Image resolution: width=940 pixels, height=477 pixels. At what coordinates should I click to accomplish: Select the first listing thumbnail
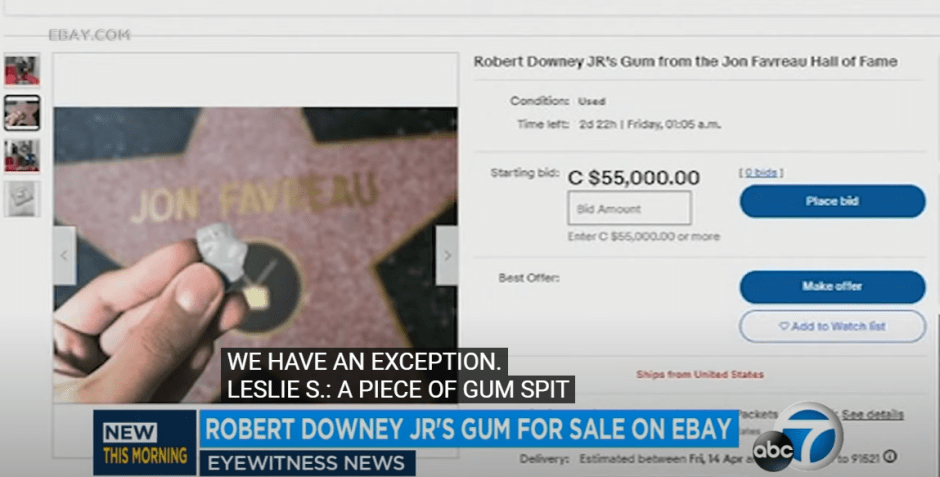[22, 70]
